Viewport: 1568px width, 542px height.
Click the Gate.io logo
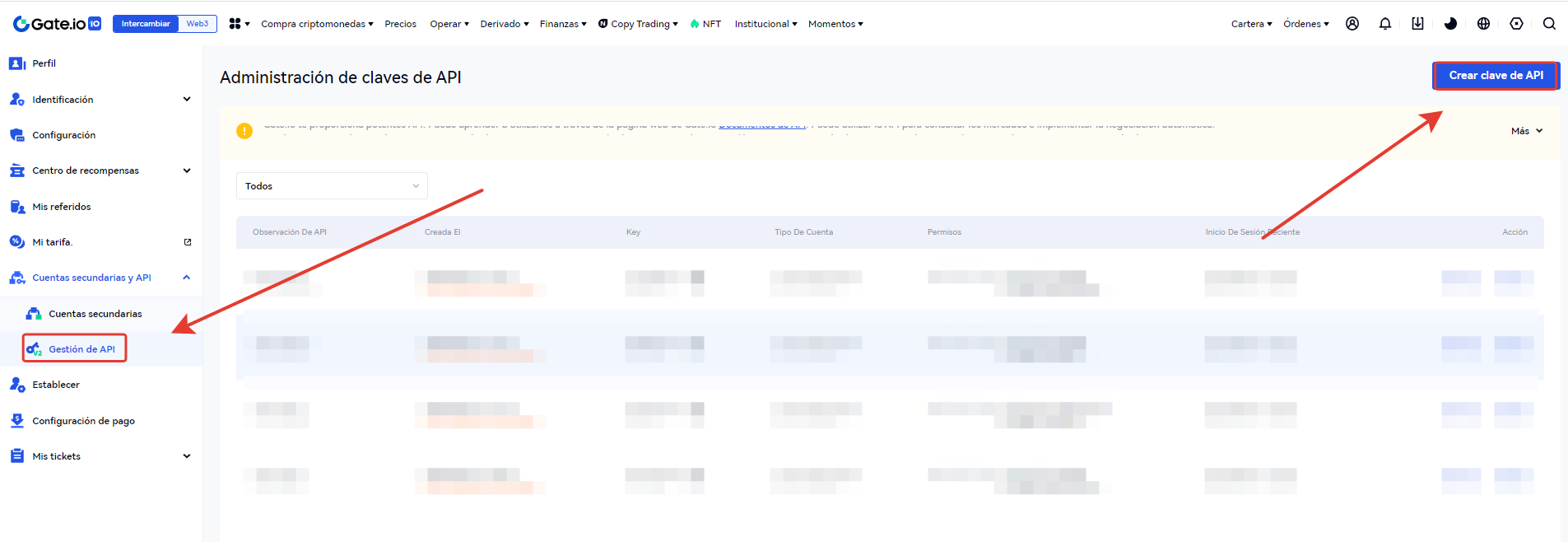(x=57, y=24)
